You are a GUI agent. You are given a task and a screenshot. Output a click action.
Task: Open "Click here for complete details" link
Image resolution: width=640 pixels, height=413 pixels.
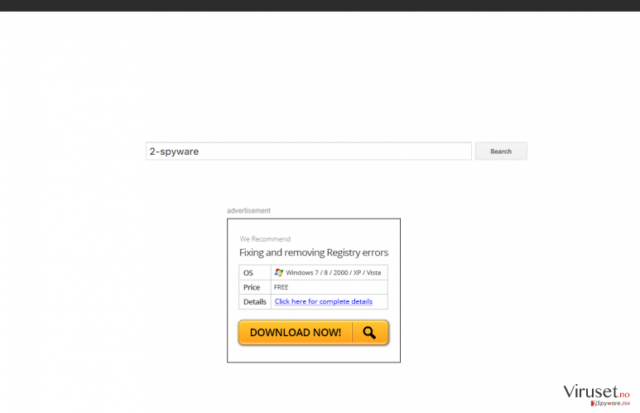(x=324, y=302)
